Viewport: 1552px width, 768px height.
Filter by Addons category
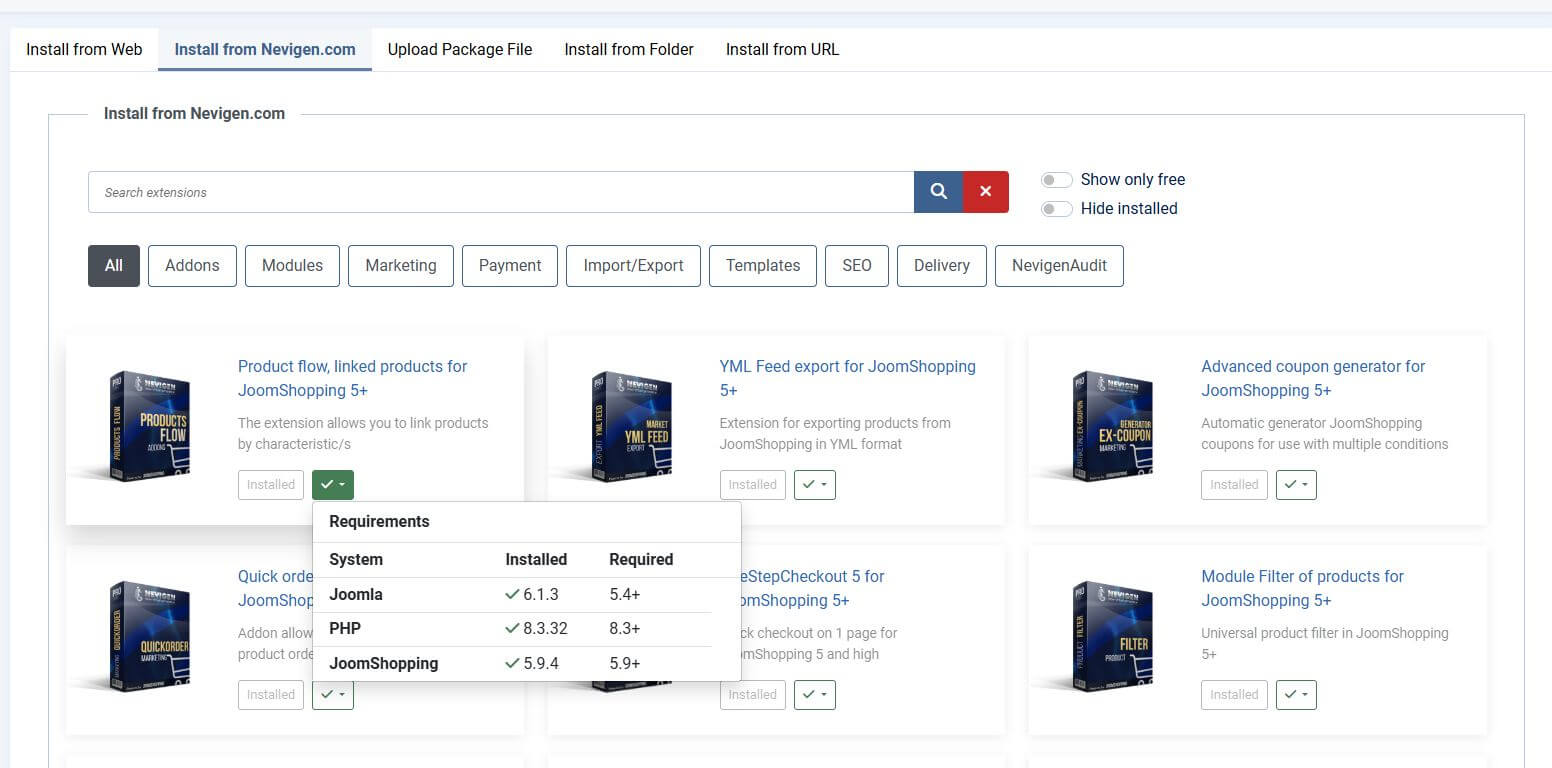pyautogui.click(x=192, y=266)
